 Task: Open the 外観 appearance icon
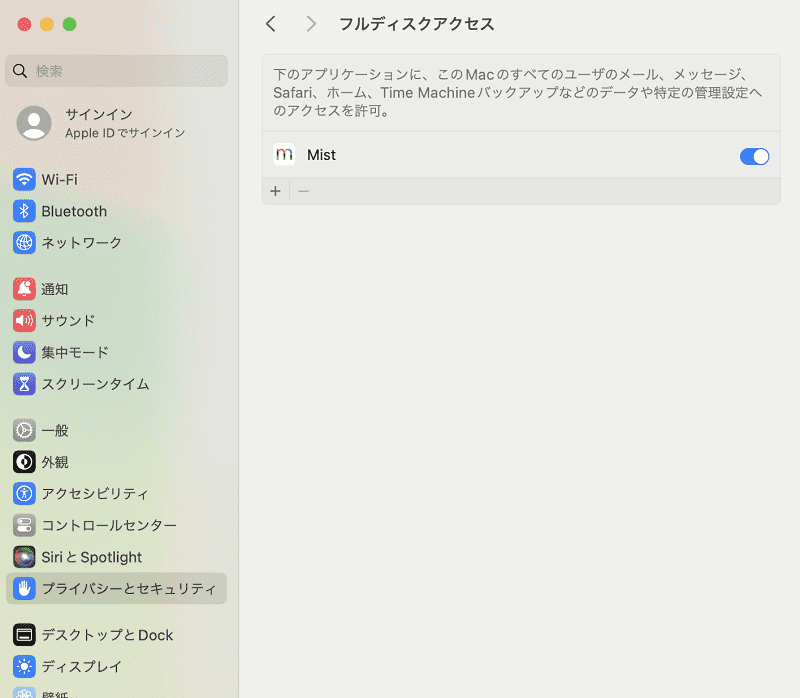(x=24, y=462)
